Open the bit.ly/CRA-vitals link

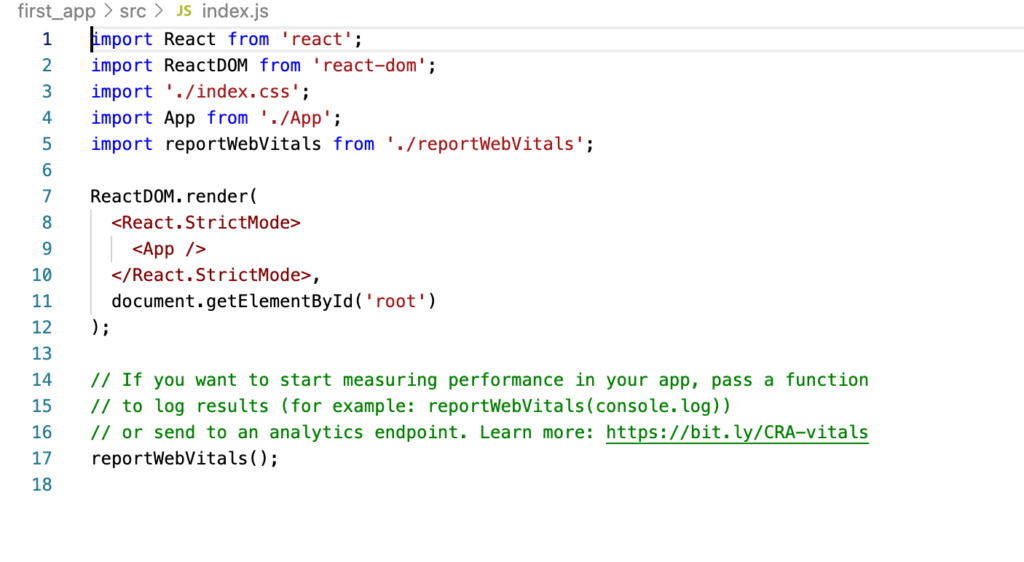737,433
